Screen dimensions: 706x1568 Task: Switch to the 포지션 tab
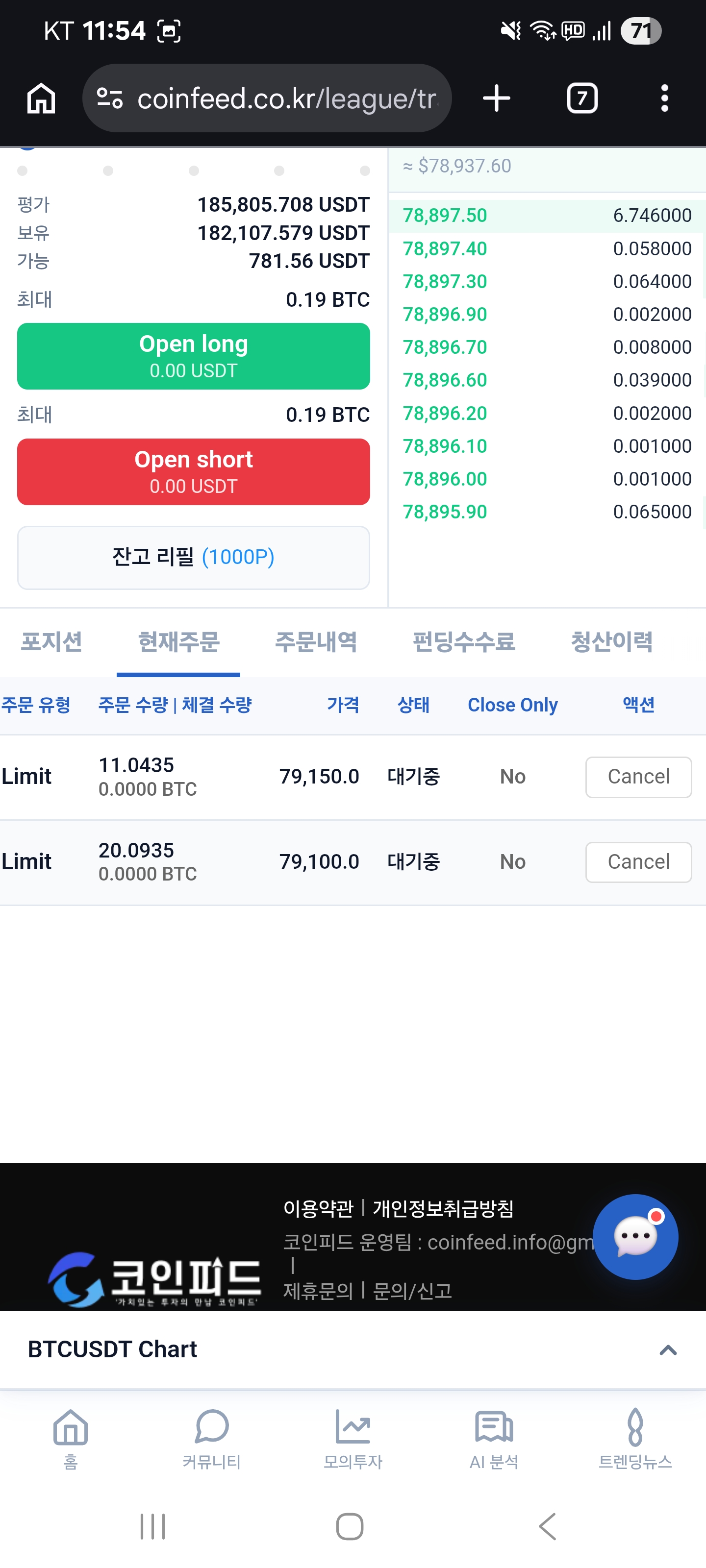point(52,641)
